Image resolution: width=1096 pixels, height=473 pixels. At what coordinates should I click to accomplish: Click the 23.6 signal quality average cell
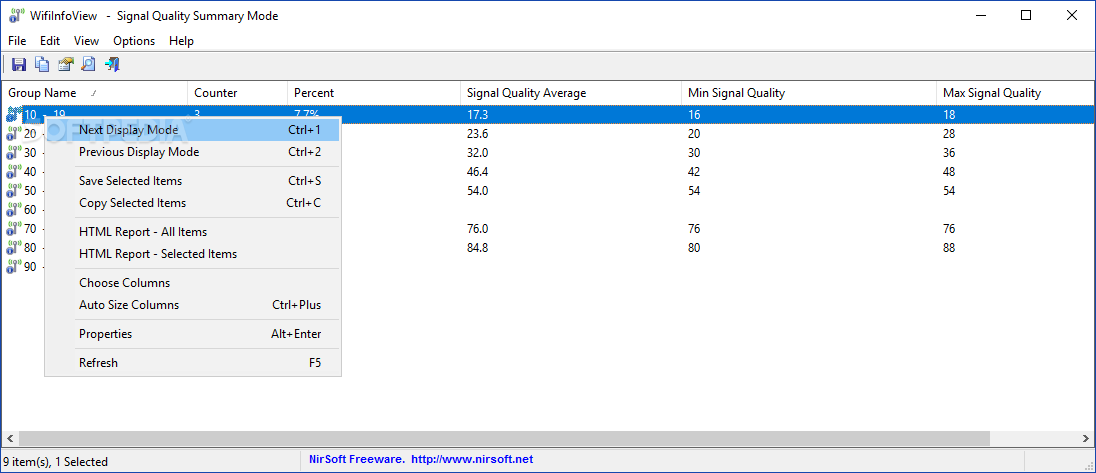[x=477, y=133]
